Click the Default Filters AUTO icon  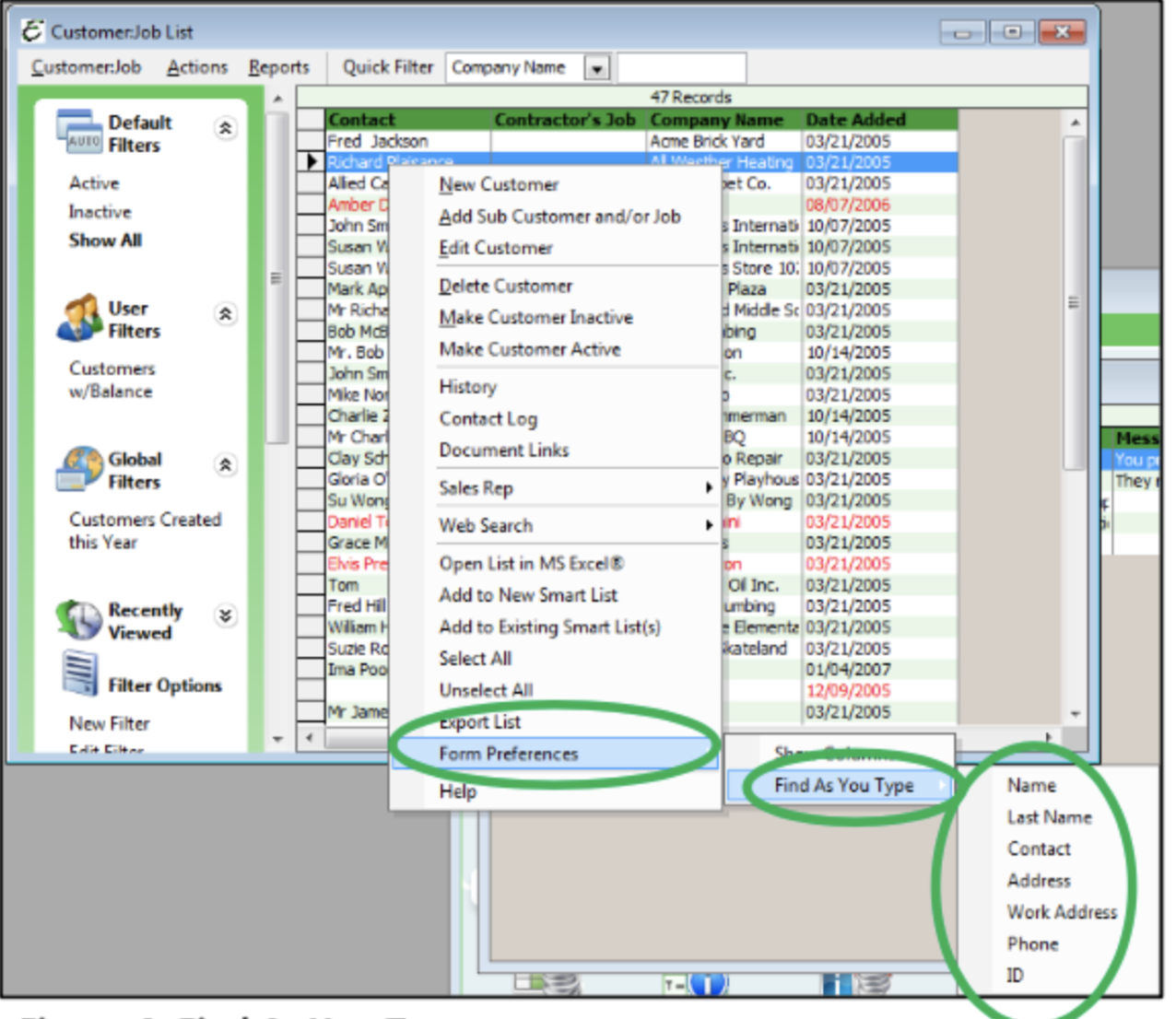point(79,131)
